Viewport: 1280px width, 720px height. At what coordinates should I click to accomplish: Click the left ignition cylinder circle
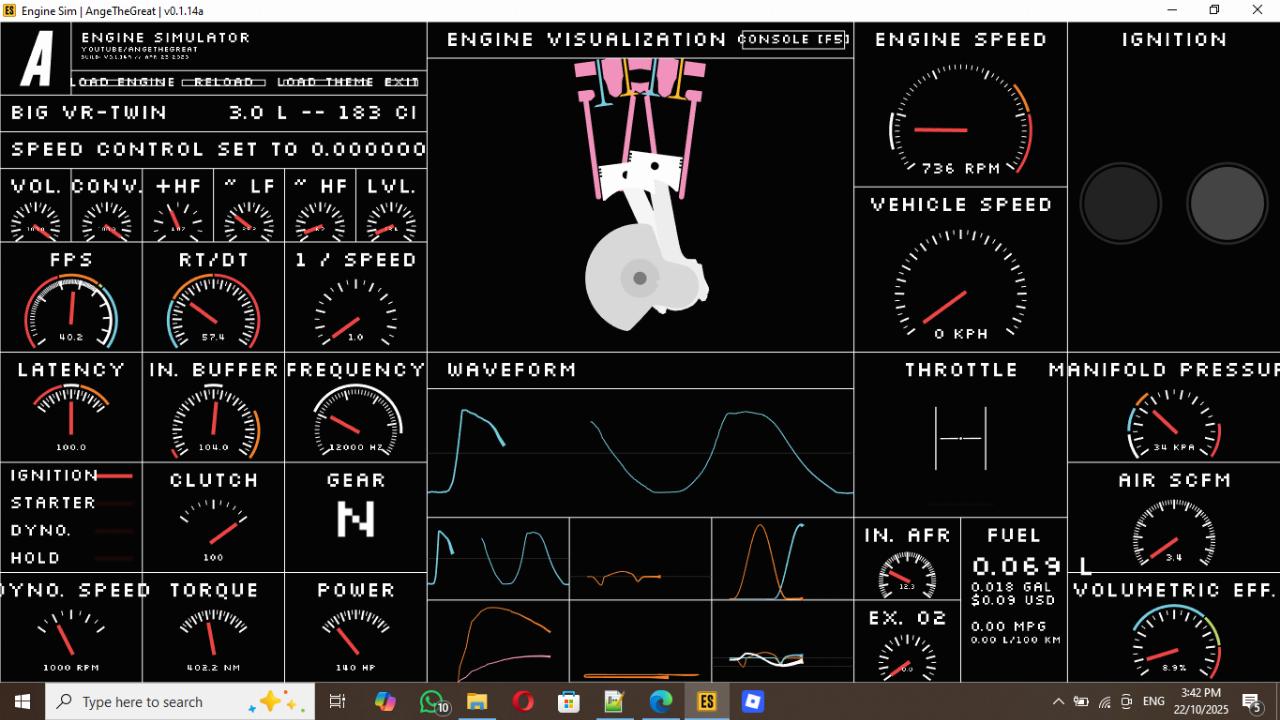(1120, 203)
